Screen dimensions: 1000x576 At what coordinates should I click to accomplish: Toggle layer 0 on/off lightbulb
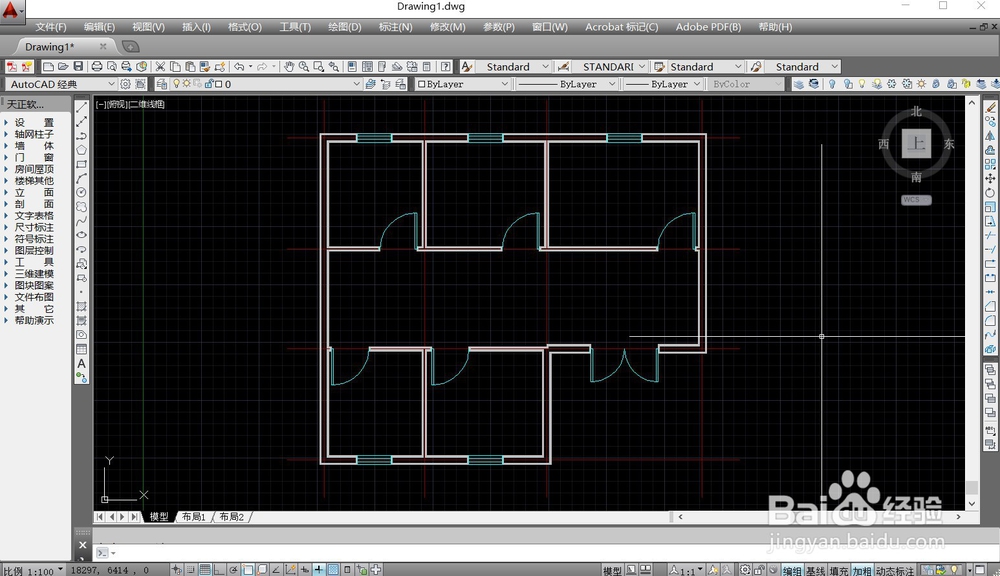pos(177,84)
